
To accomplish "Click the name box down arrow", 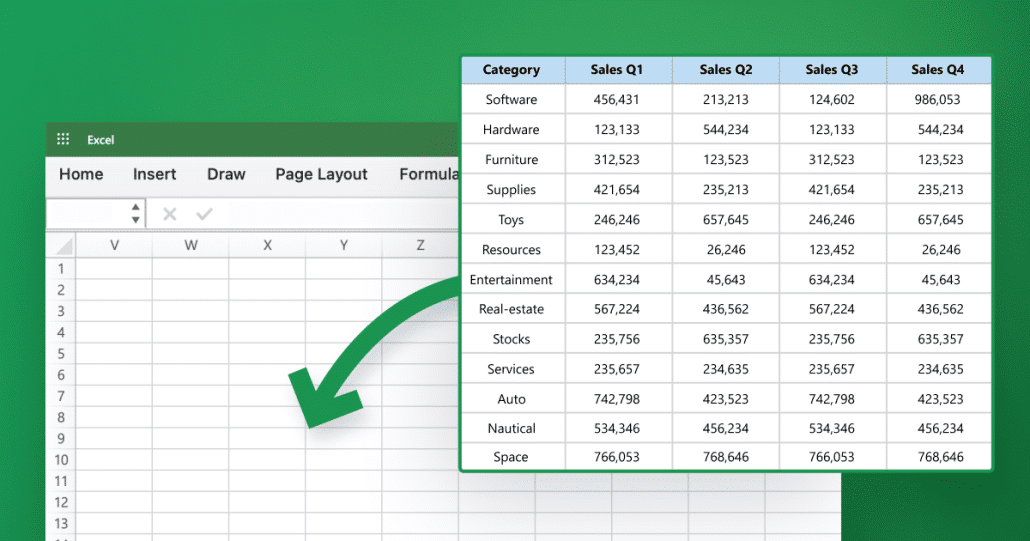I will (135, 220).
